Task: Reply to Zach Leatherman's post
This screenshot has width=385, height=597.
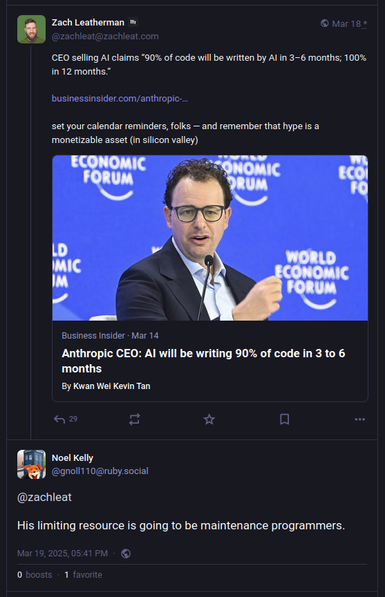Action: coord(65,419)
